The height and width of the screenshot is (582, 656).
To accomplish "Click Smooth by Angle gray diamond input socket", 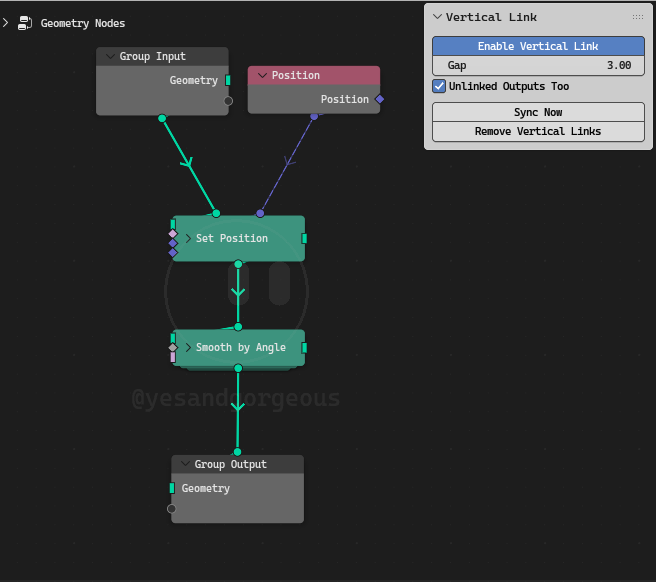I will 173,347.
